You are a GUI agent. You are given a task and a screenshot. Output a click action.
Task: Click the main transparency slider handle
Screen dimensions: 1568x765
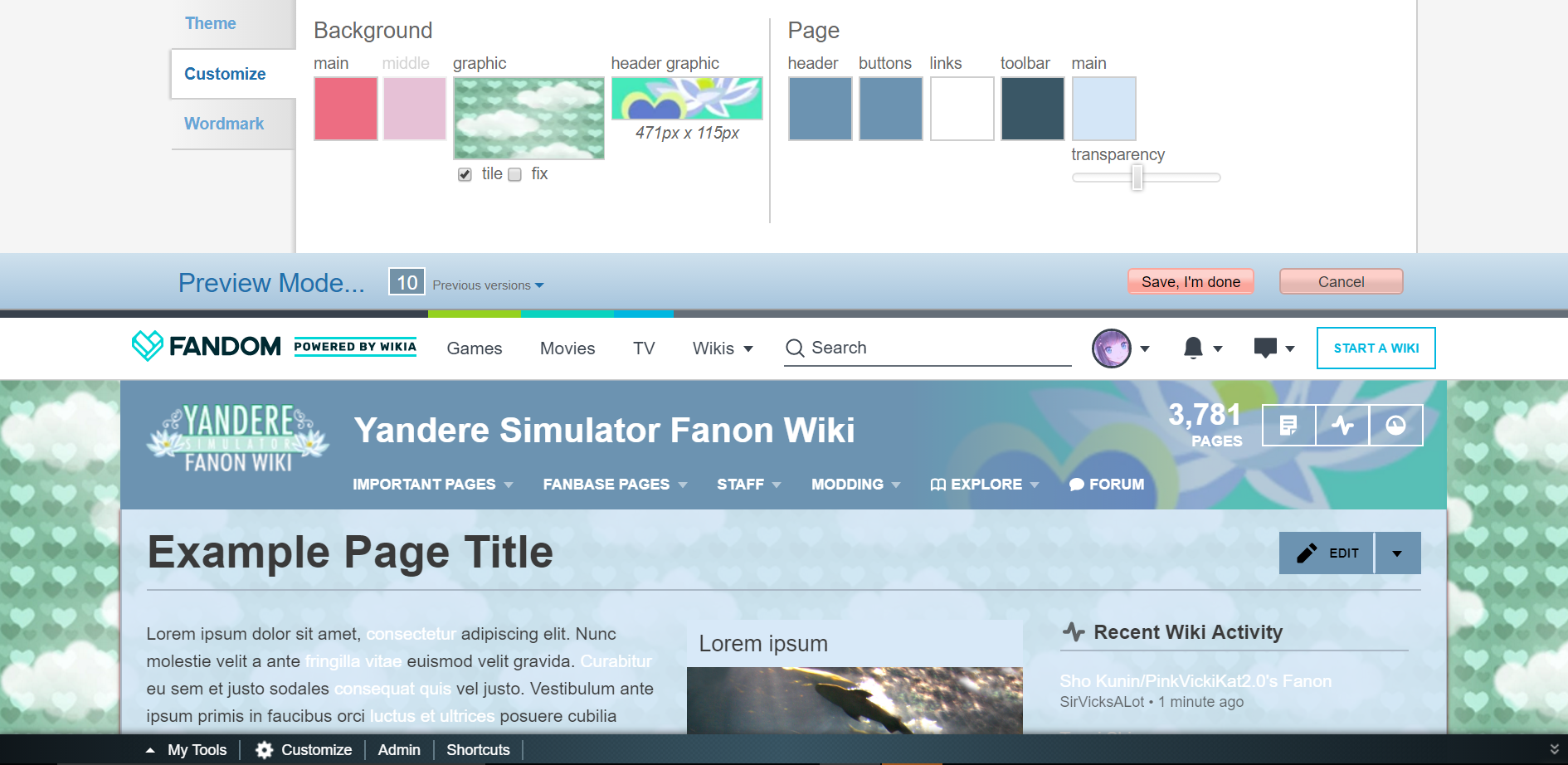[1137, 178]
